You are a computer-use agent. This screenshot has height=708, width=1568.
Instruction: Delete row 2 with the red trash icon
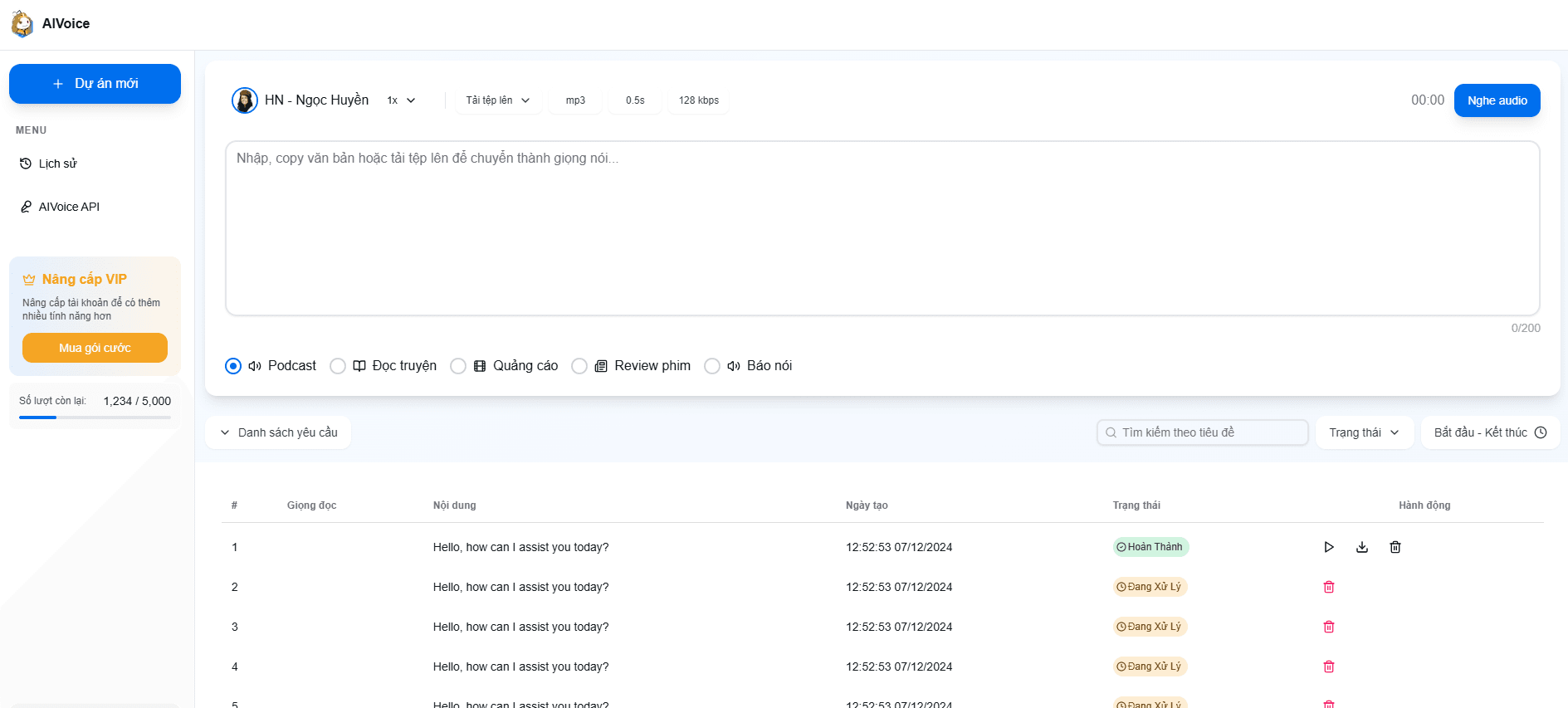tap(1329, 587)
